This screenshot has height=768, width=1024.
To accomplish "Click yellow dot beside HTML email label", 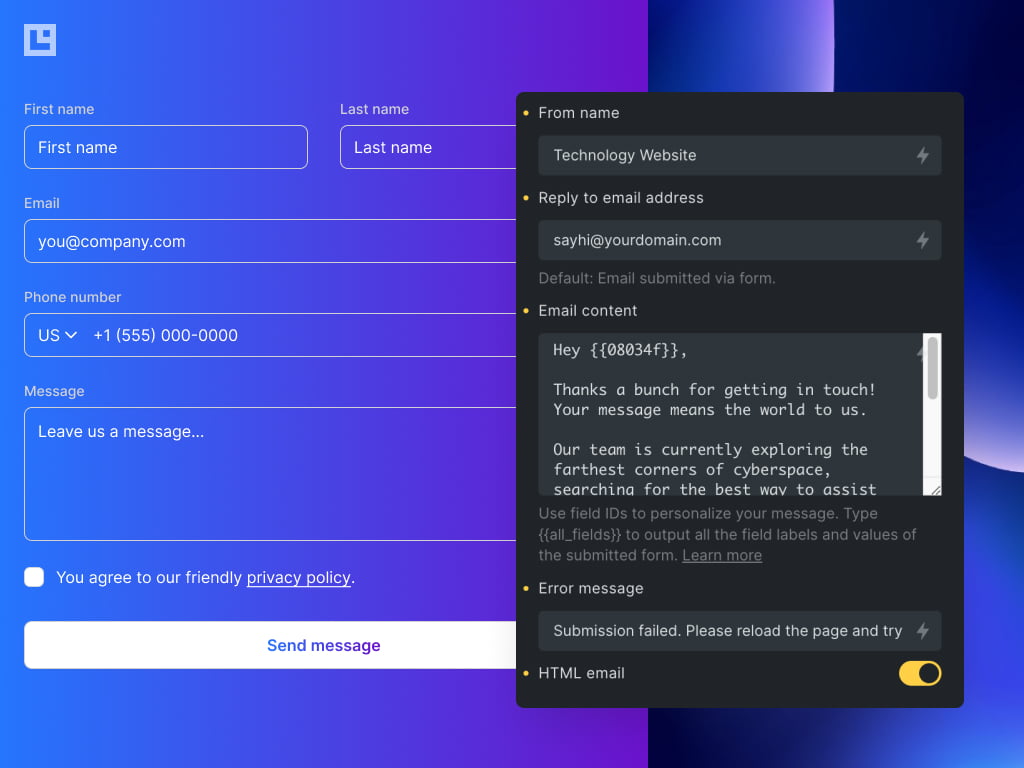I will 526,673.
